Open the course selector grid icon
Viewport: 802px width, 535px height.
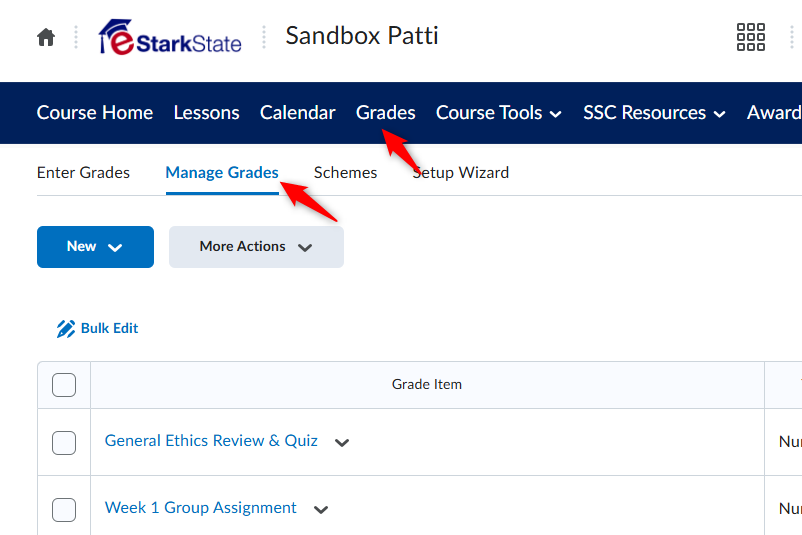point(750,37)
